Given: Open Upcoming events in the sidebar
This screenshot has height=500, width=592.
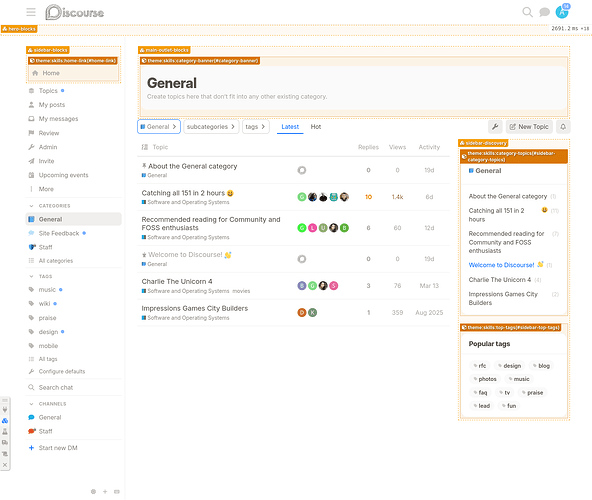Looking at the screenshot, I should [x=74, y=175].
